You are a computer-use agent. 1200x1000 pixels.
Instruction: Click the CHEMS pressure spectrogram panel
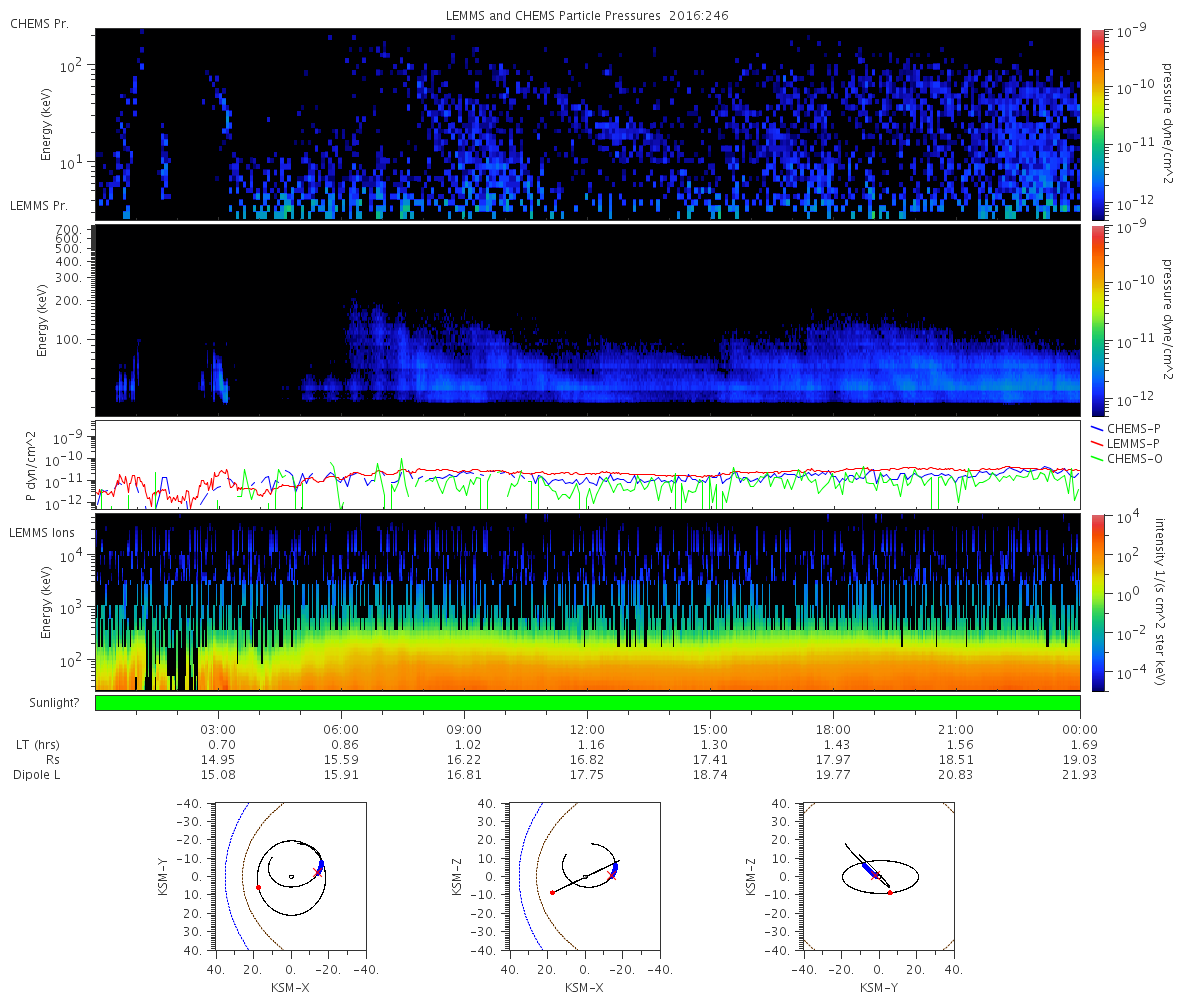(x=588, y=124)
